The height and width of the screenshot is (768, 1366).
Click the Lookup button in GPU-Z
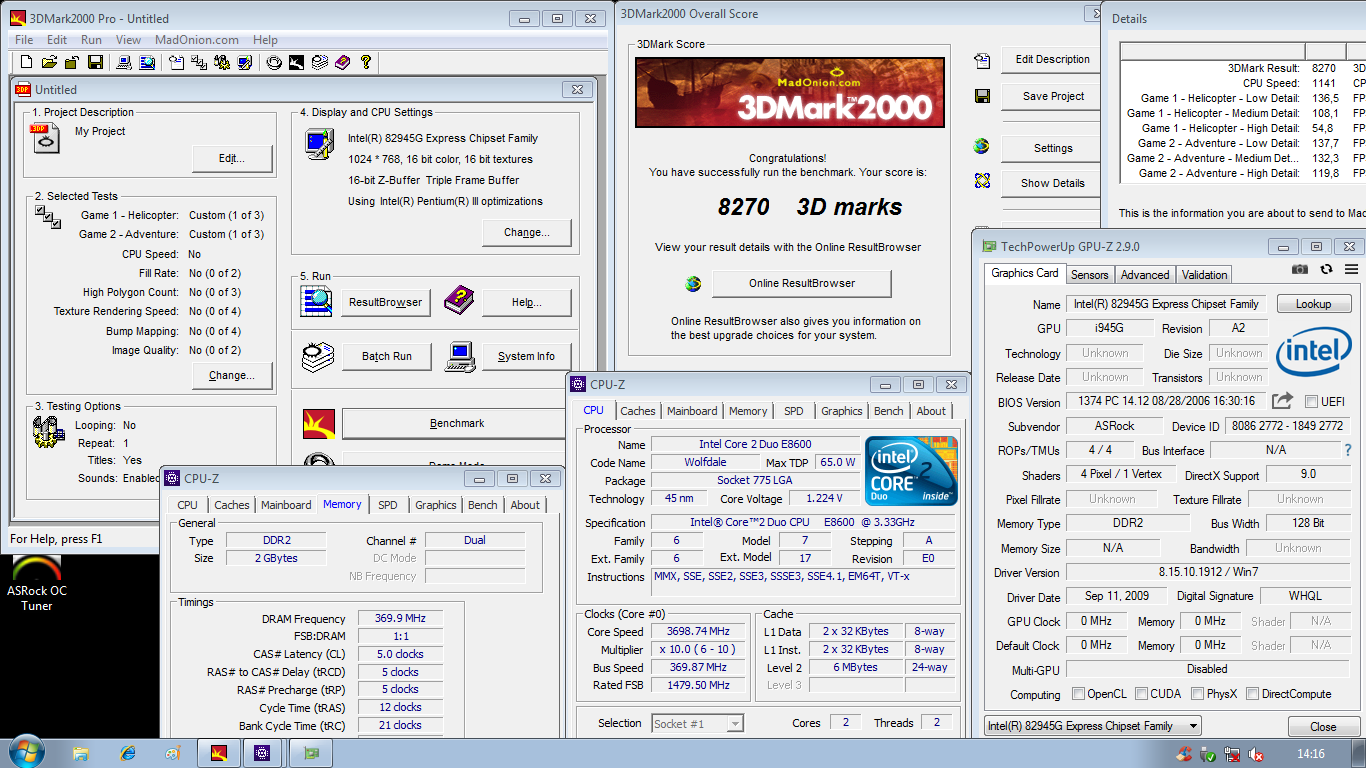(1312, 304)
